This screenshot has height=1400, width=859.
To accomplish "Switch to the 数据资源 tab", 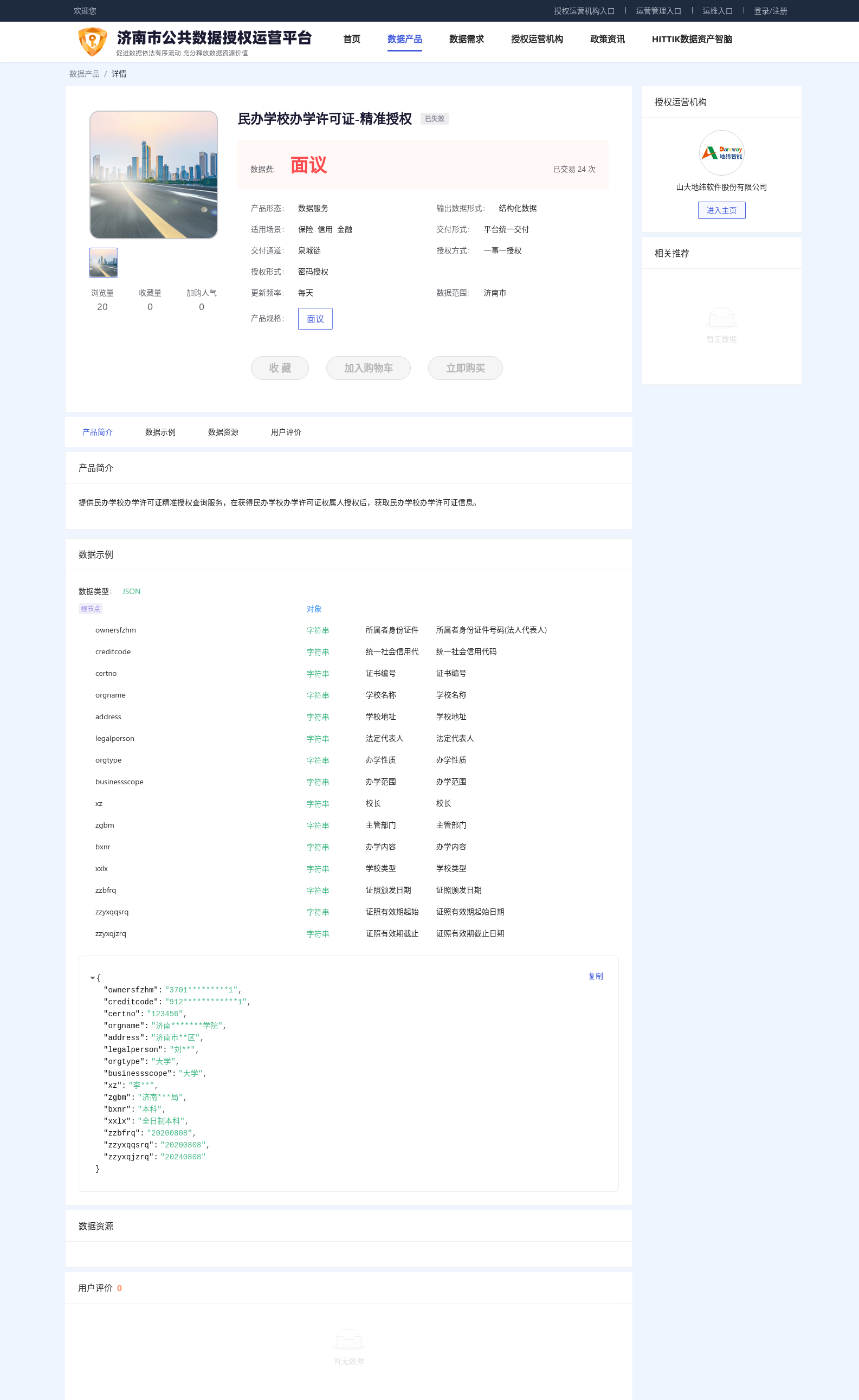I will tap(223, 433).
